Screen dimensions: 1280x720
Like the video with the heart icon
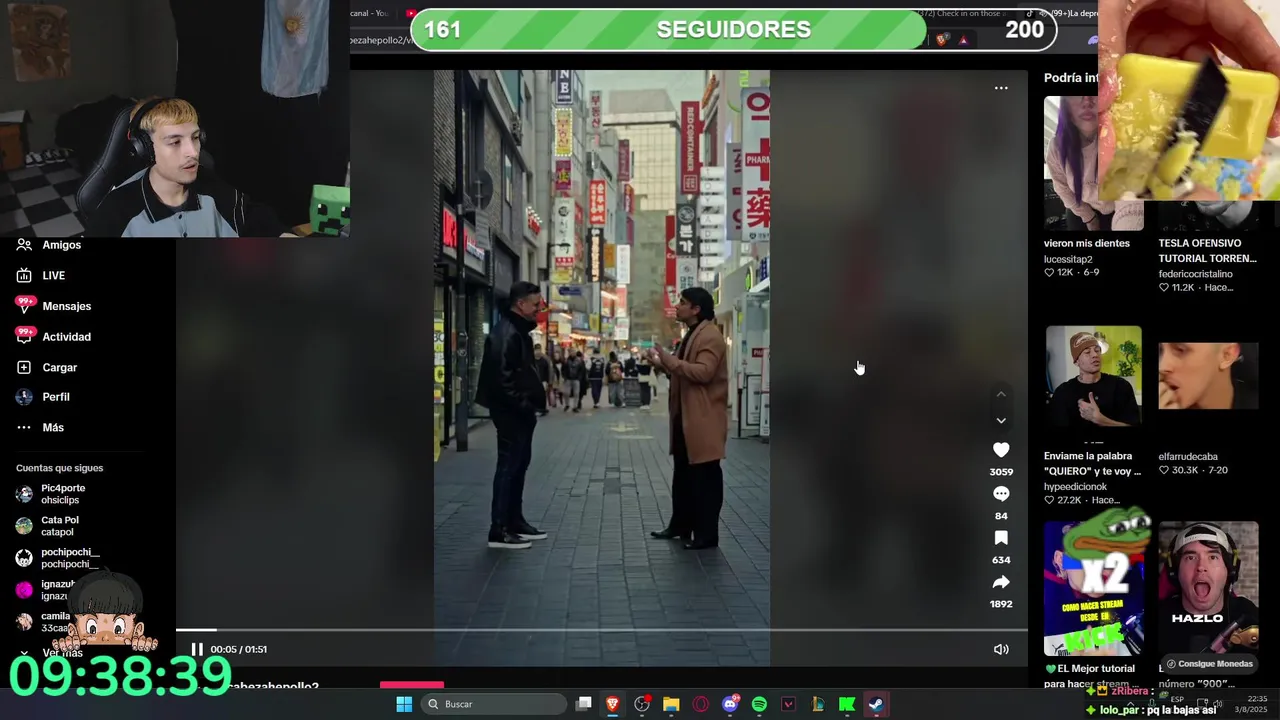click(x=1001, y=450)
